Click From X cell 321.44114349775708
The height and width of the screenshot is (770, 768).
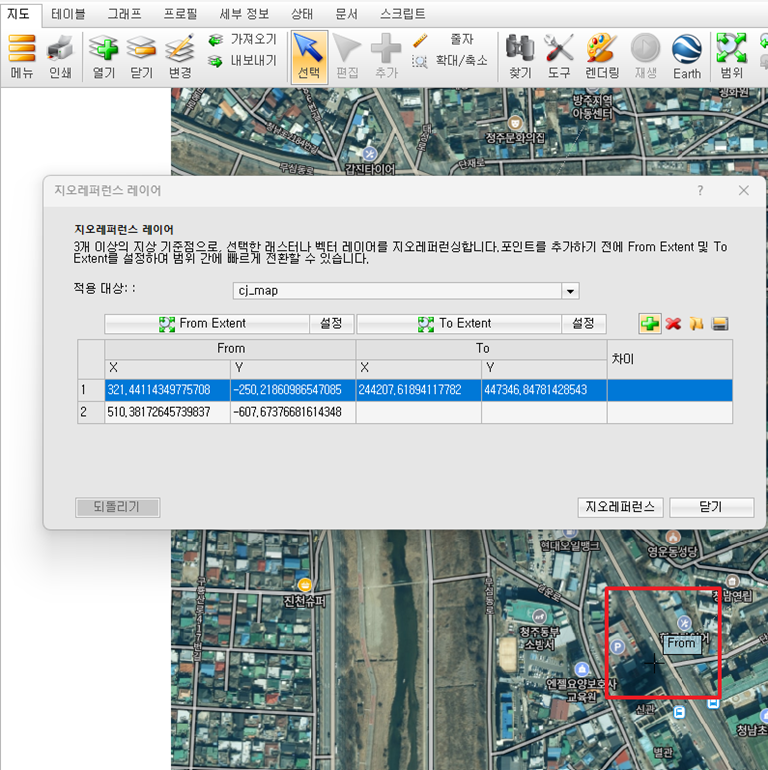167,390
